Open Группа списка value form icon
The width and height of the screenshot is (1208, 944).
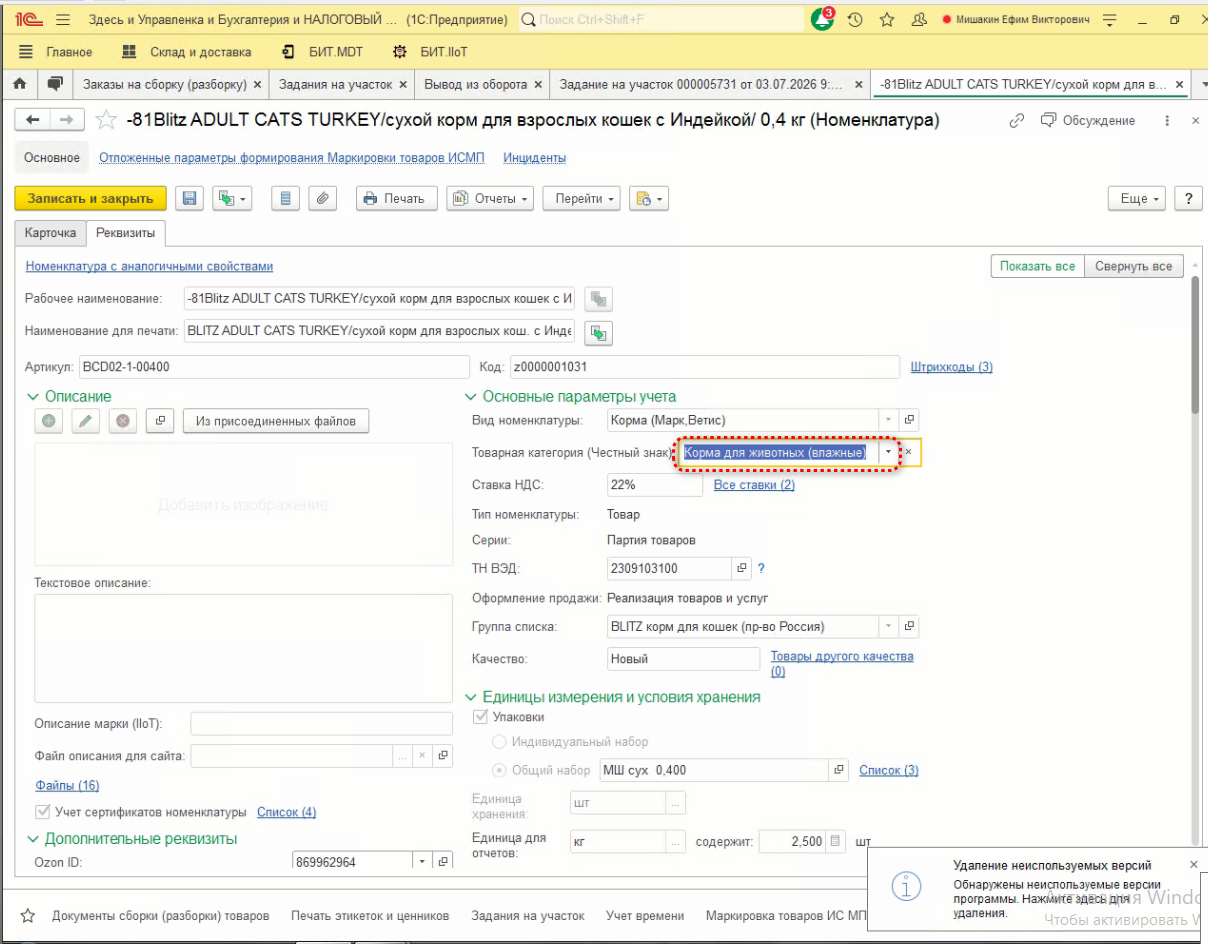tap(909, 627)
